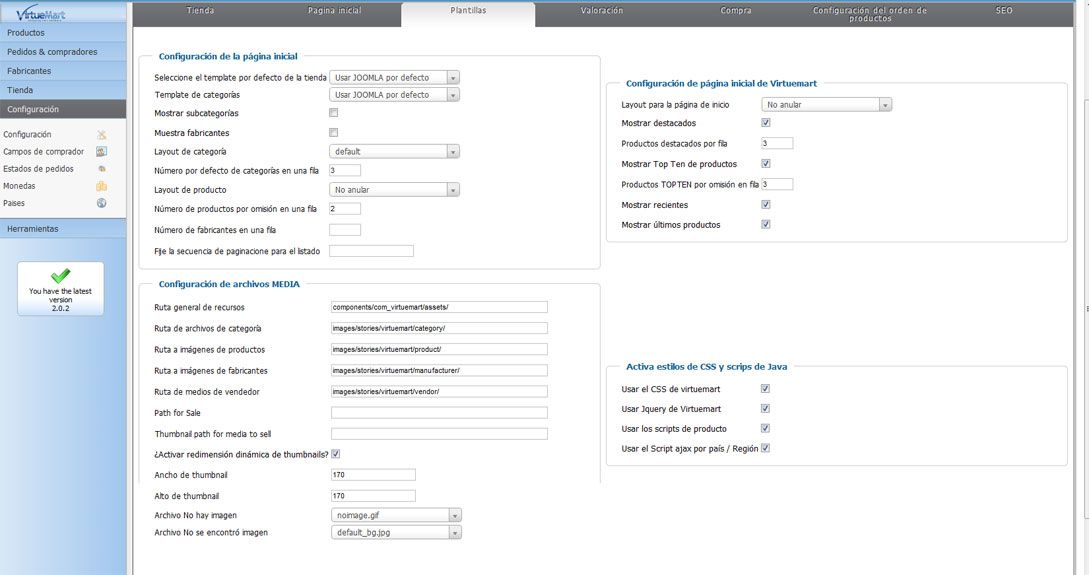Image resolution: width=1089 pixels, height=575 pixels.
Task: Uncheck Script ajax por país / Región
Action: pos(765,449)
